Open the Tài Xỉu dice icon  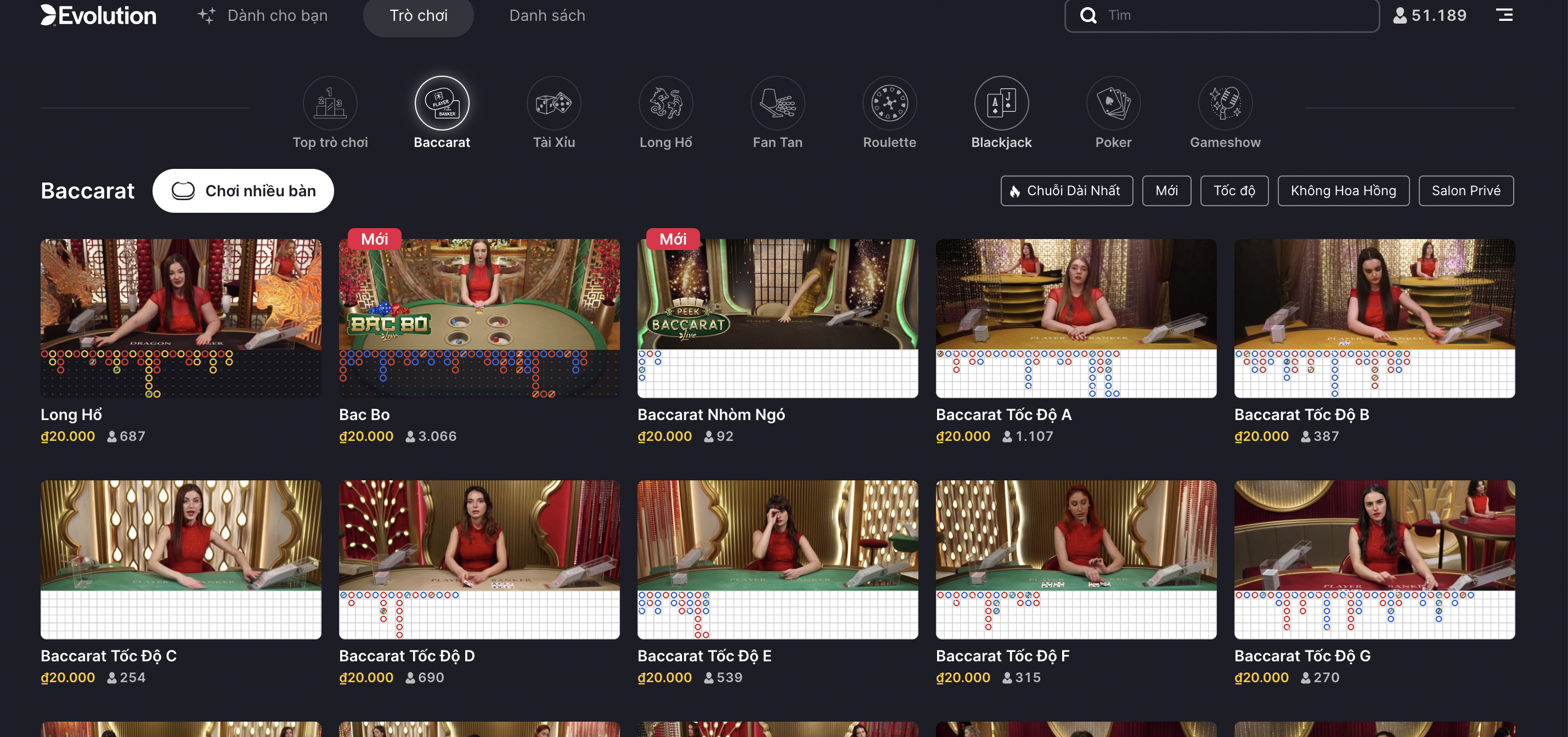tap(554, 103)
